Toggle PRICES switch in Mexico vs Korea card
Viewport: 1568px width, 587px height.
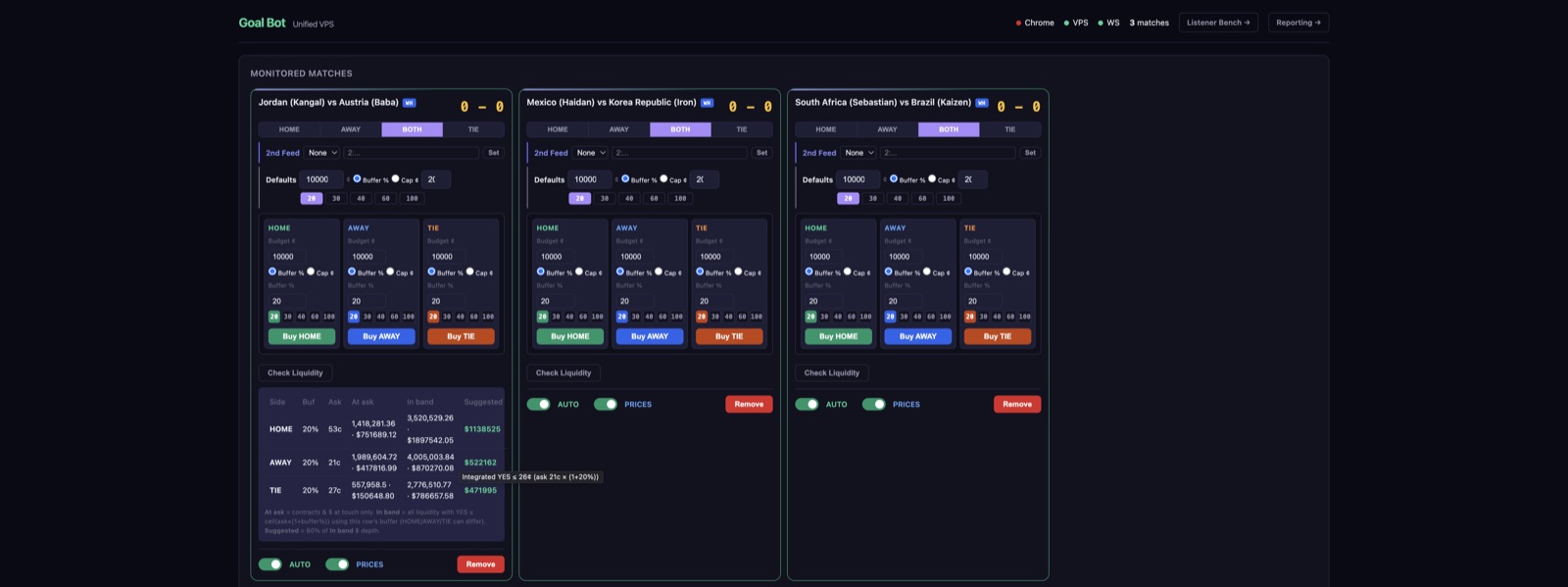pos(606,404)
